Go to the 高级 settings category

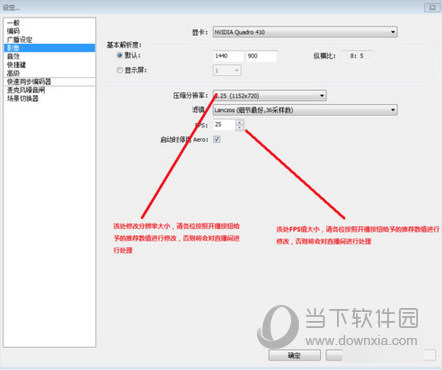tap(13, 73)
